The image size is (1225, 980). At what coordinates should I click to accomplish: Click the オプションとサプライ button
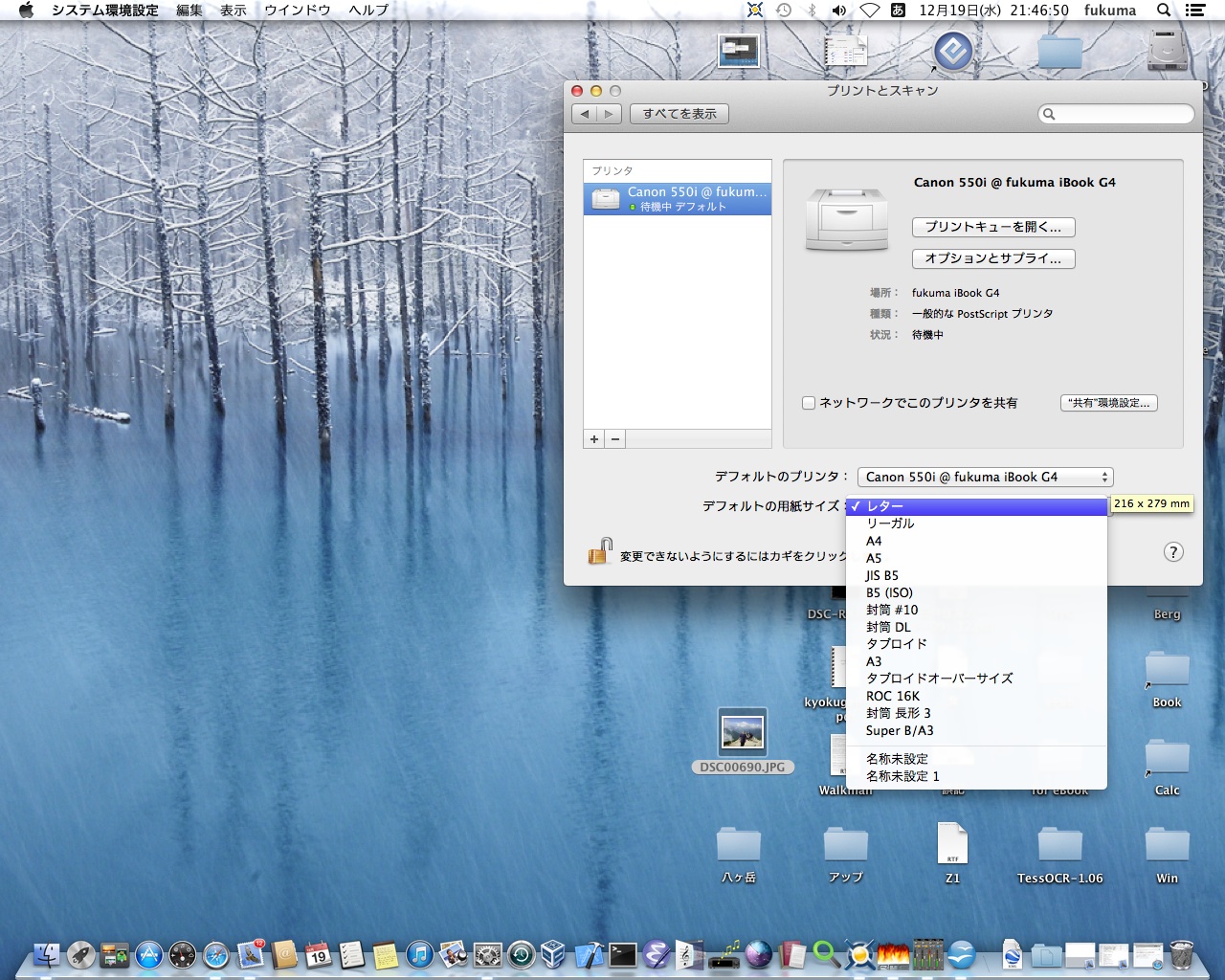pyautogui.click(x=992, y=258)
